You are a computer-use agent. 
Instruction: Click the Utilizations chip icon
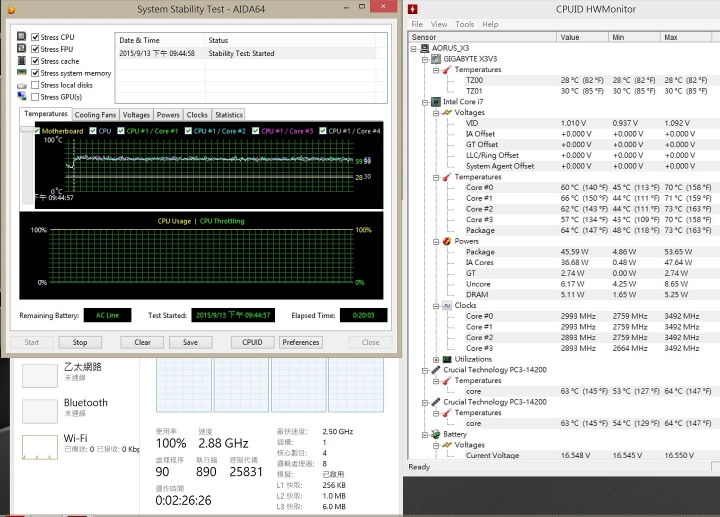click(447, 359)
